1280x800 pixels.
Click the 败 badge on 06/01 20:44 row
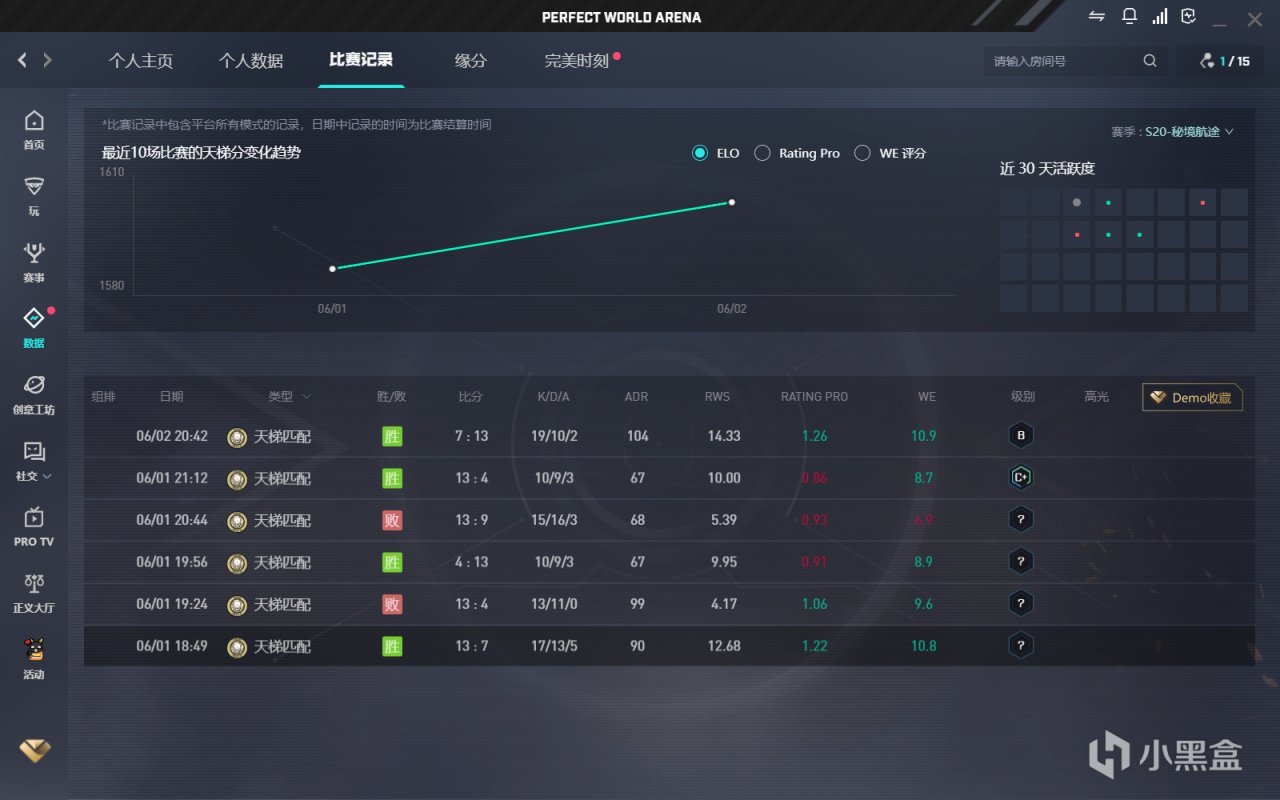pos(392,520)
